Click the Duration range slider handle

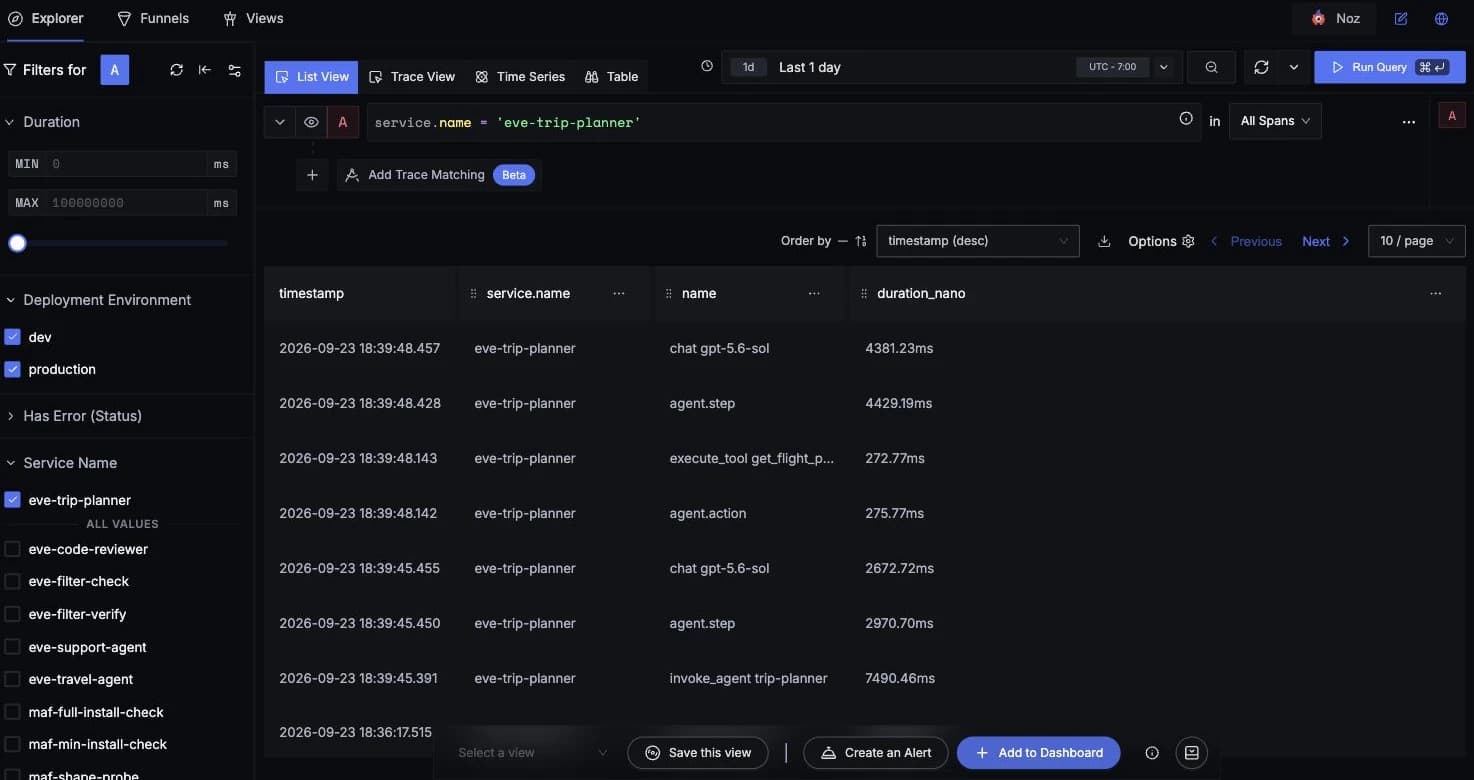click(x=17, y=243)
